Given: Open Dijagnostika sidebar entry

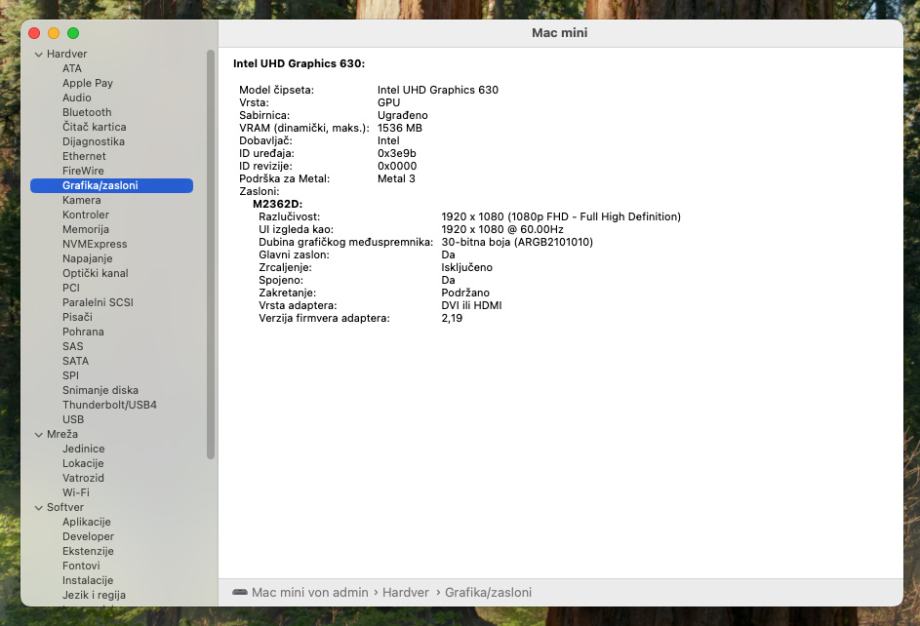Looking at the screenshot, I should click(x=93, y=141).
